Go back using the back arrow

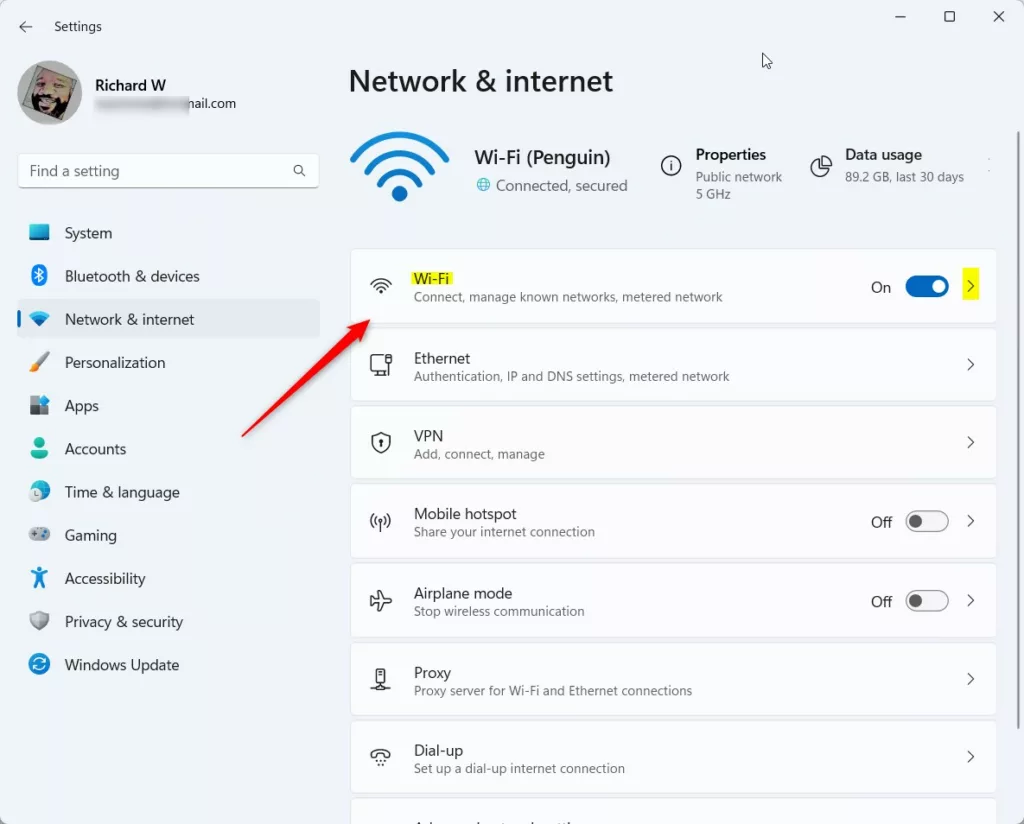click(26, 27)
